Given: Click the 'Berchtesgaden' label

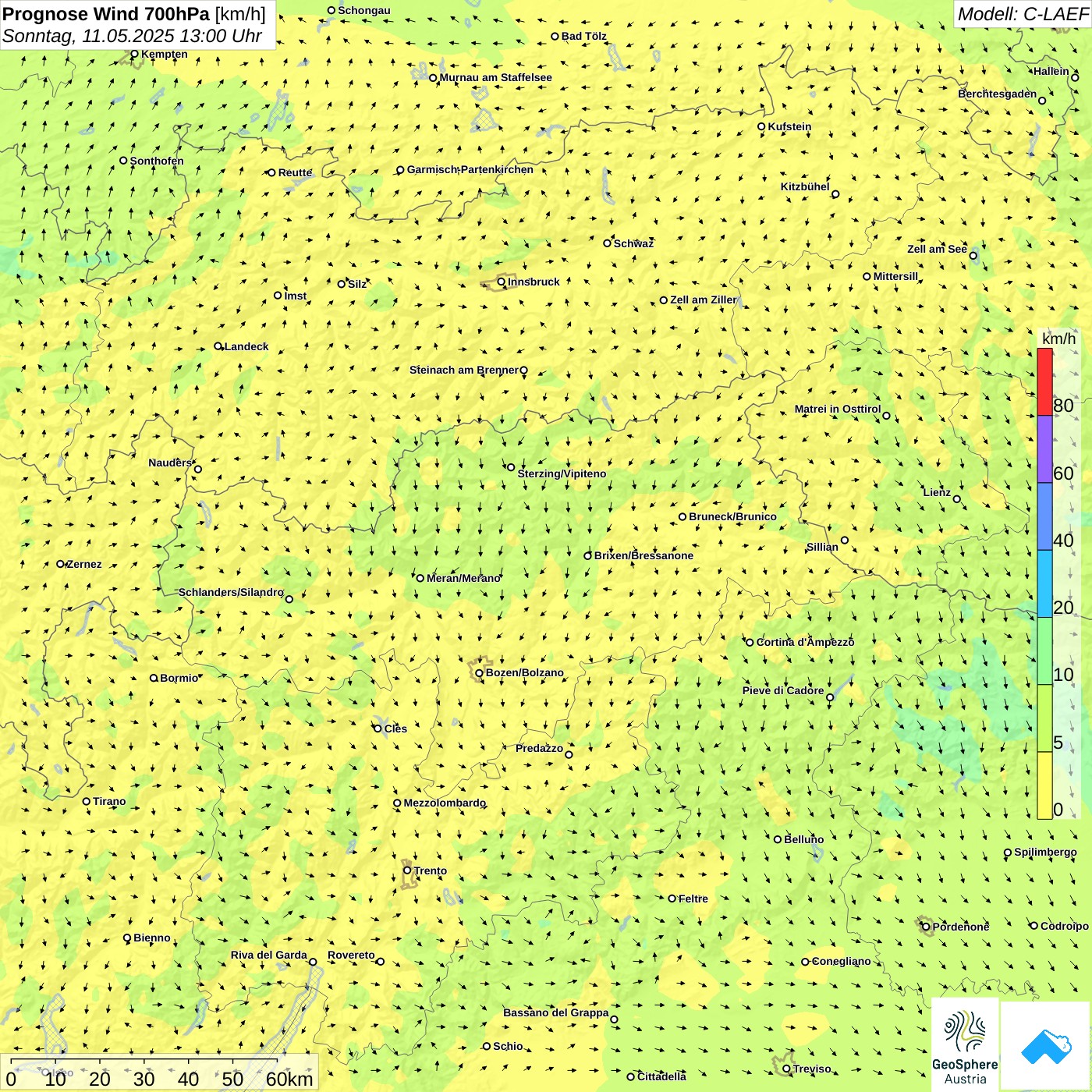Looking at the screenshot, I should (x=998, y=94).
